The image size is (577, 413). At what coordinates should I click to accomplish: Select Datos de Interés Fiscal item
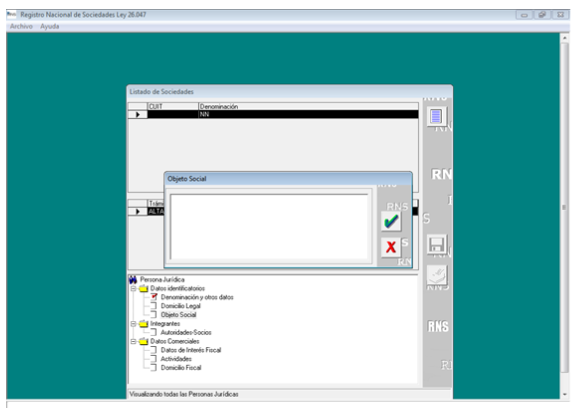click(x=191, y=350)
